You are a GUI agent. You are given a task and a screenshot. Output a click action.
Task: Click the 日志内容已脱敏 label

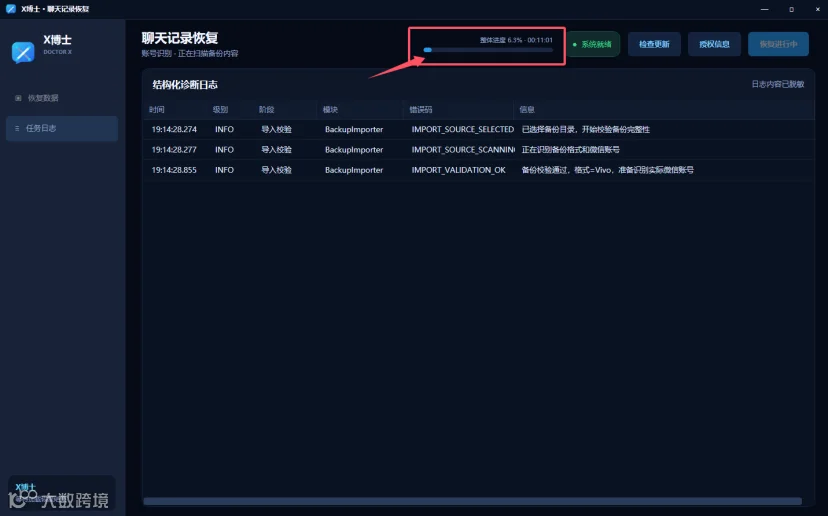[778, 85]
